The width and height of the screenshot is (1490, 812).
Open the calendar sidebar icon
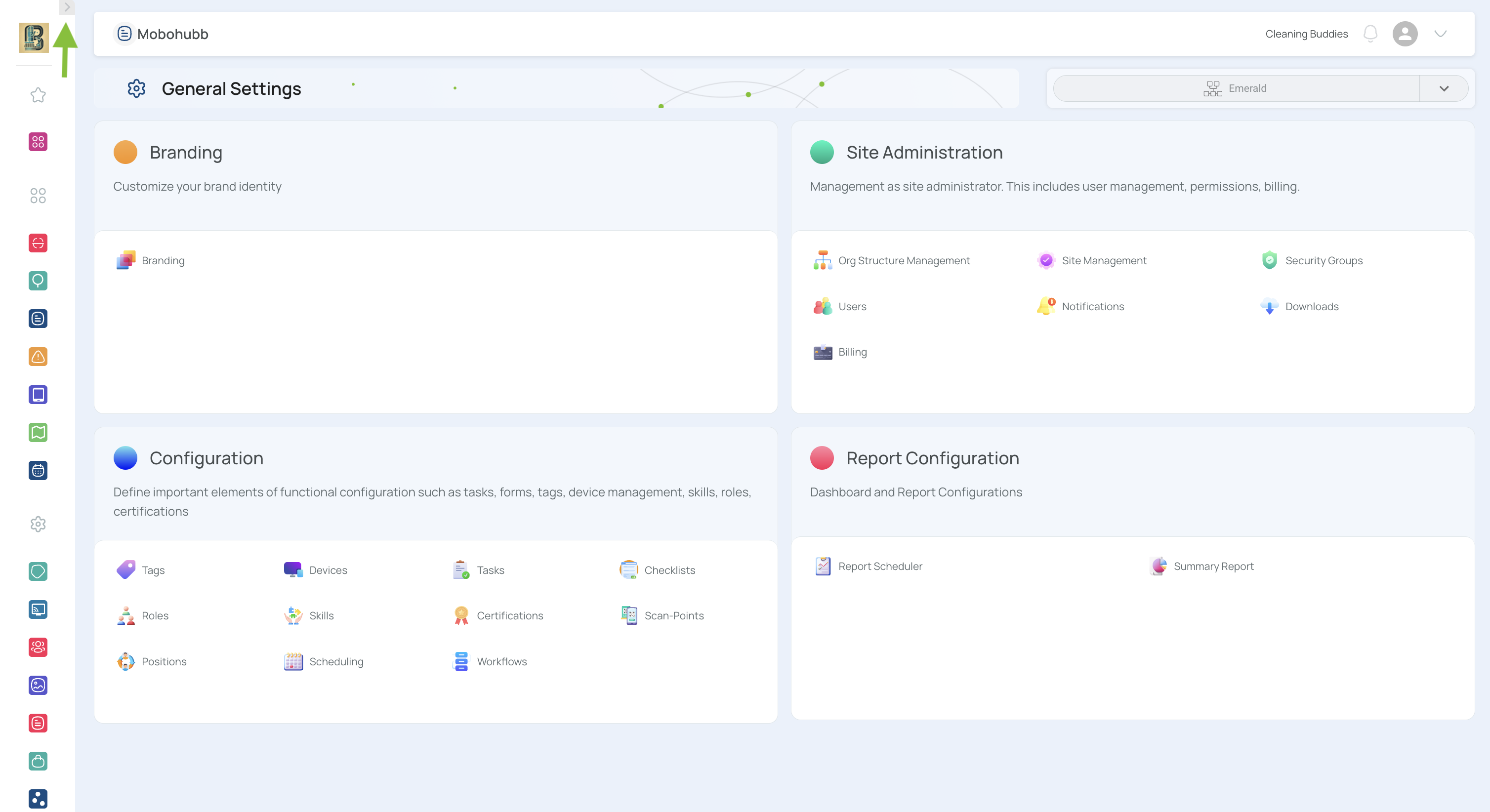pos(38,471)
